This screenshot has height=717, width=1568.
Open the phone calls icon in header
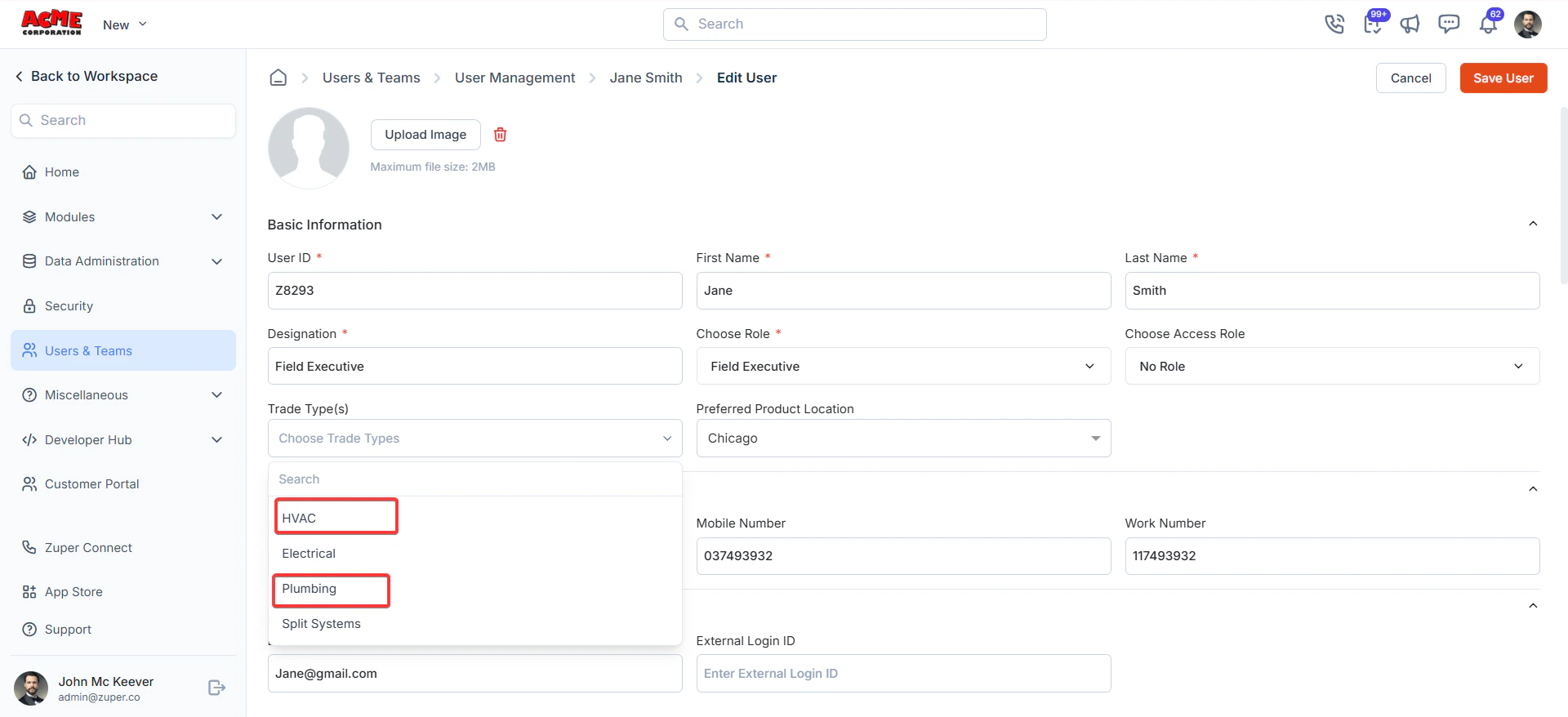pos(1334,24)
